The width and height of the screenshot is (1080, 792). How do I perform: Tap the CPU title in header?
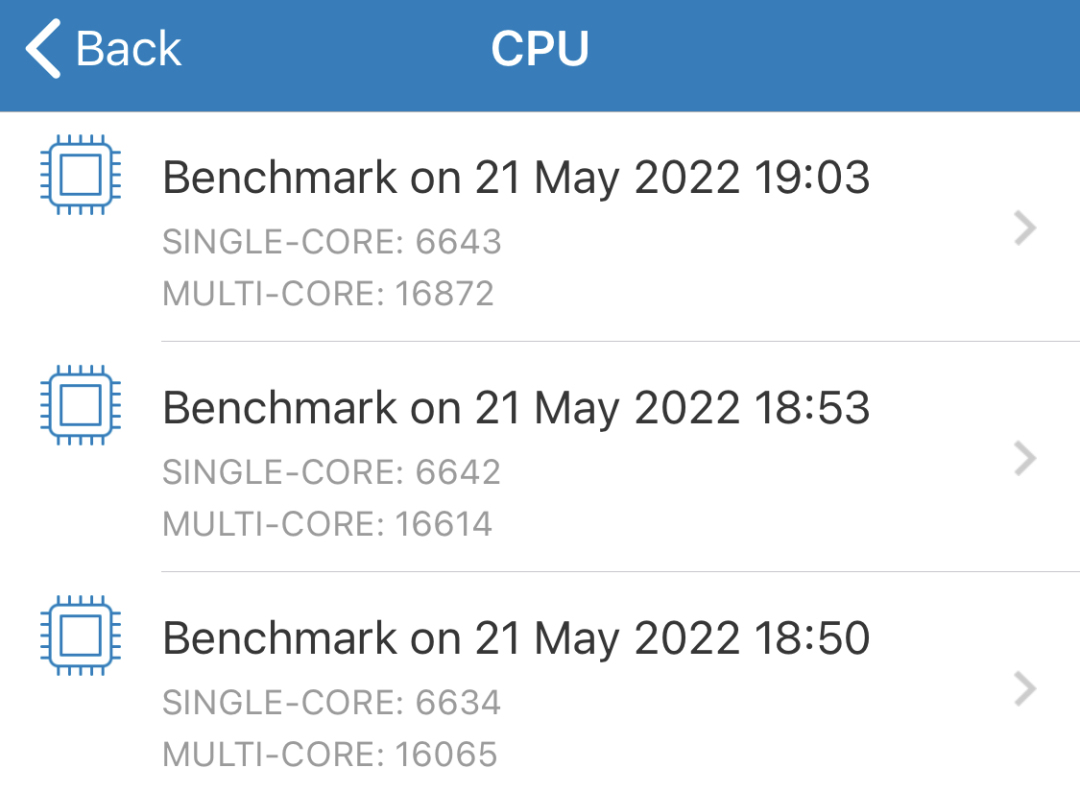pyautogui.click(x=540, y=48)
